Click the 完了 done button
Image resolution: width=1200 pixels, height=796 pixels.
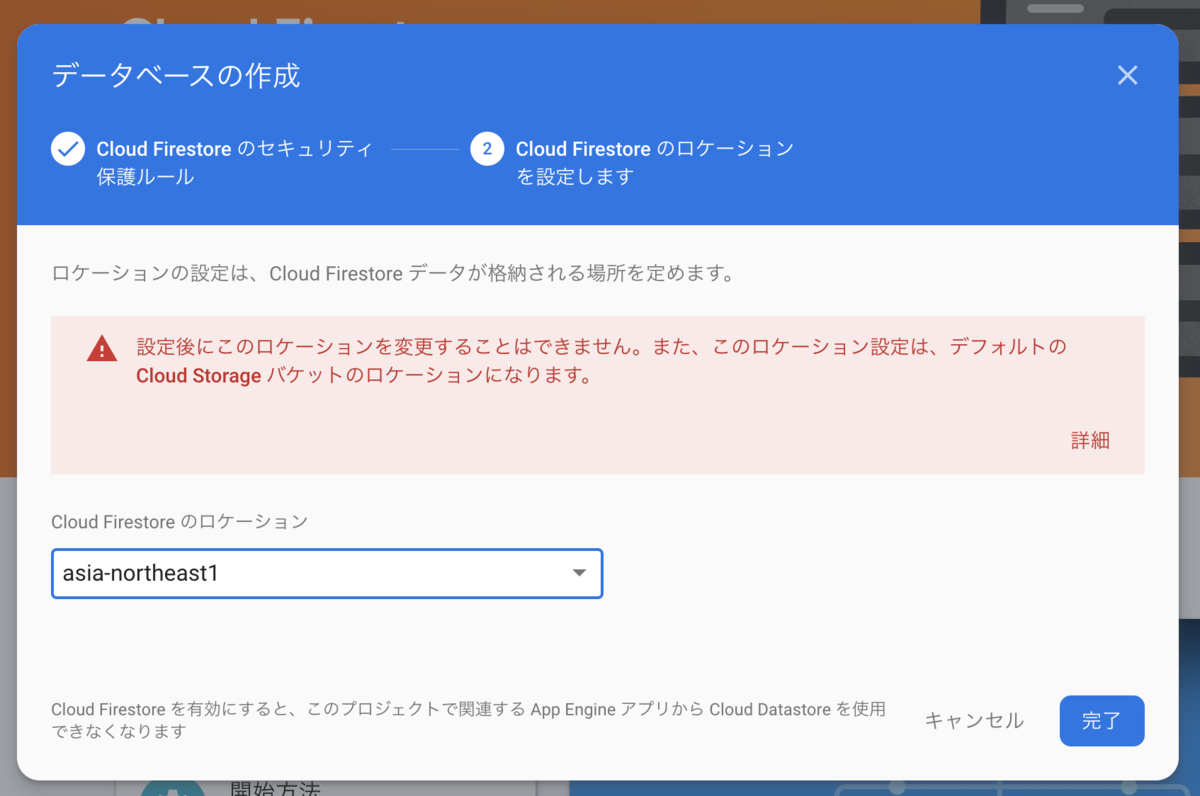(1102, 720)
